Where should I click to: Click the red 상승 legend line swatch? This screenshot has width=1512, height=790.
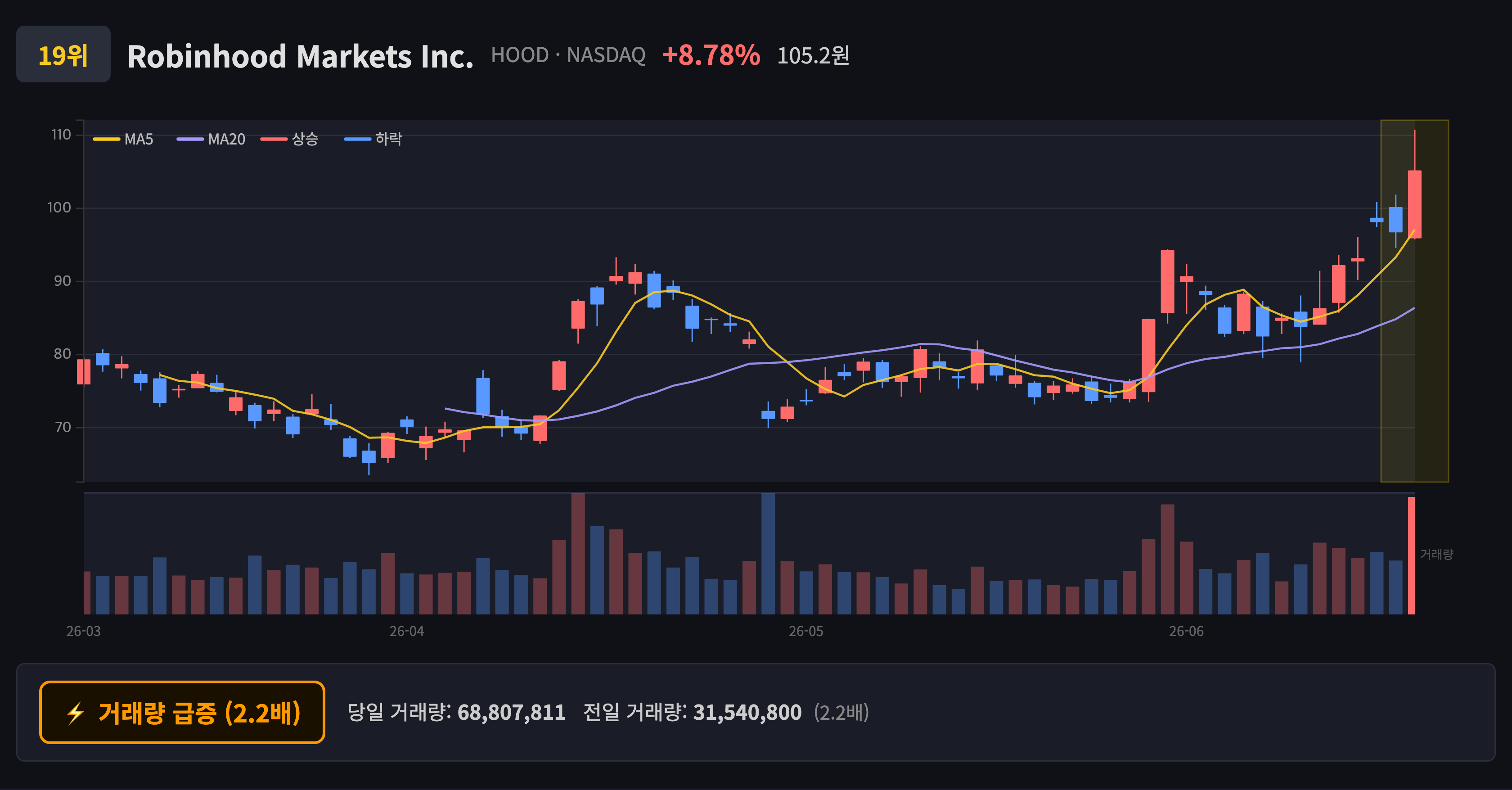pyautogui.click(x=274, y=139)
